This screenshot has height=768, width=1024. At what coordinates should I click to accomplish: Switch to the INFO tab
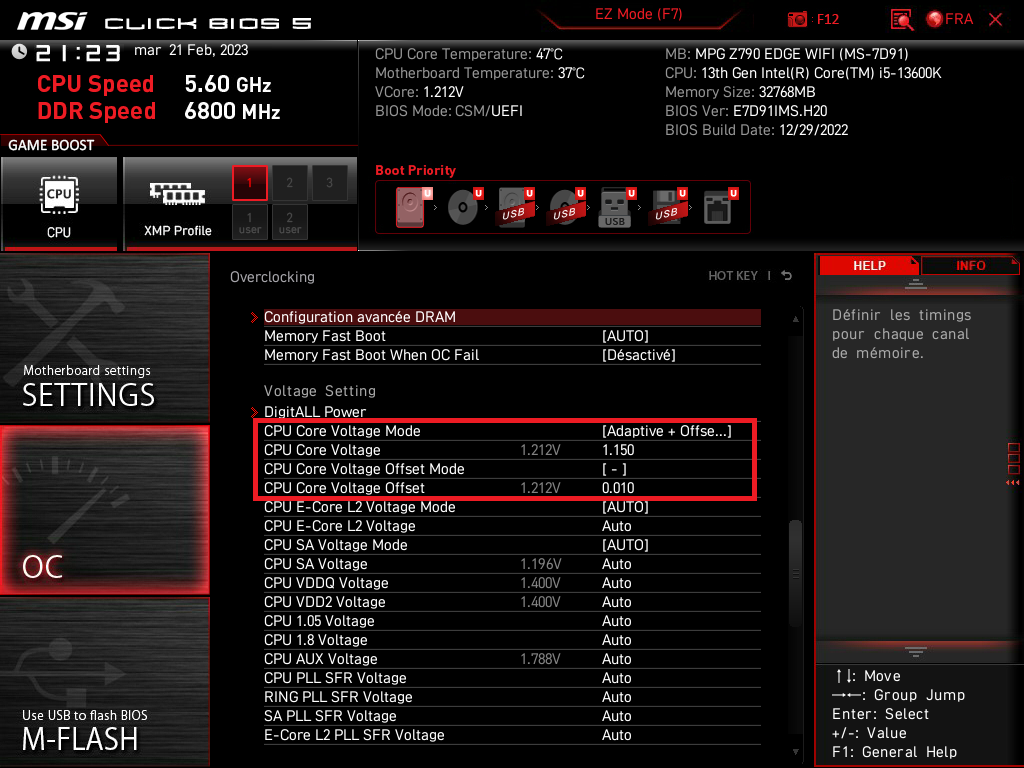(970, 266)
